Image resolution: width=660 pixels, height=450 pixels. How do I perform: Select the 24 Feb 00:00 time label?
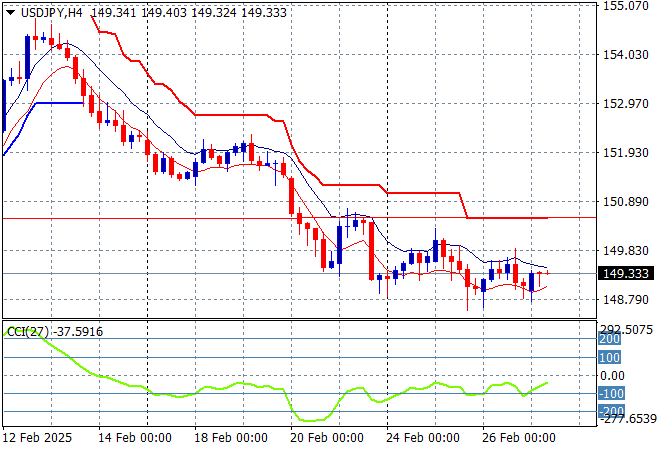point(423,438)
